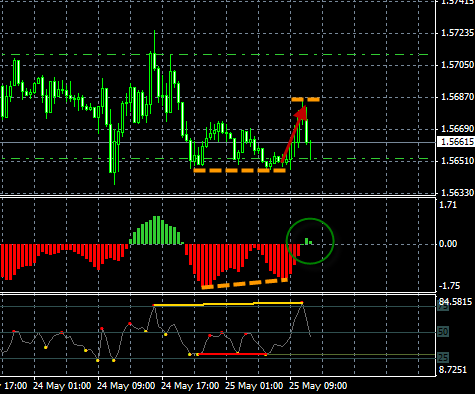Viewport: 475px width, 394px height.
Task: Click the 1.57235 price level label
Action: tap(457, 33)
